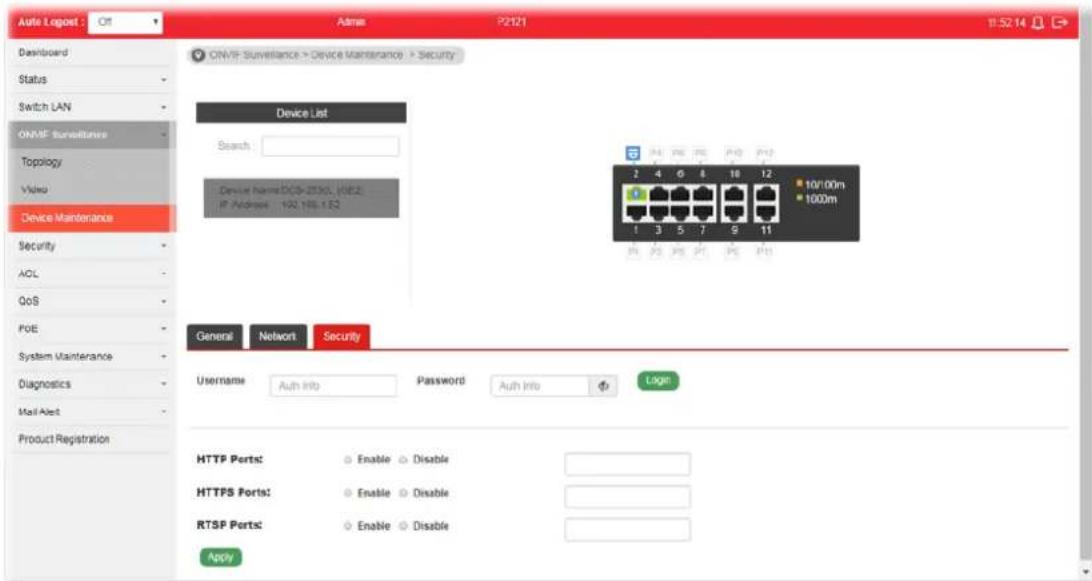Screen dimensions: 1092x581
Task: Click the logout icon in header
Action: click(1059, 22)
